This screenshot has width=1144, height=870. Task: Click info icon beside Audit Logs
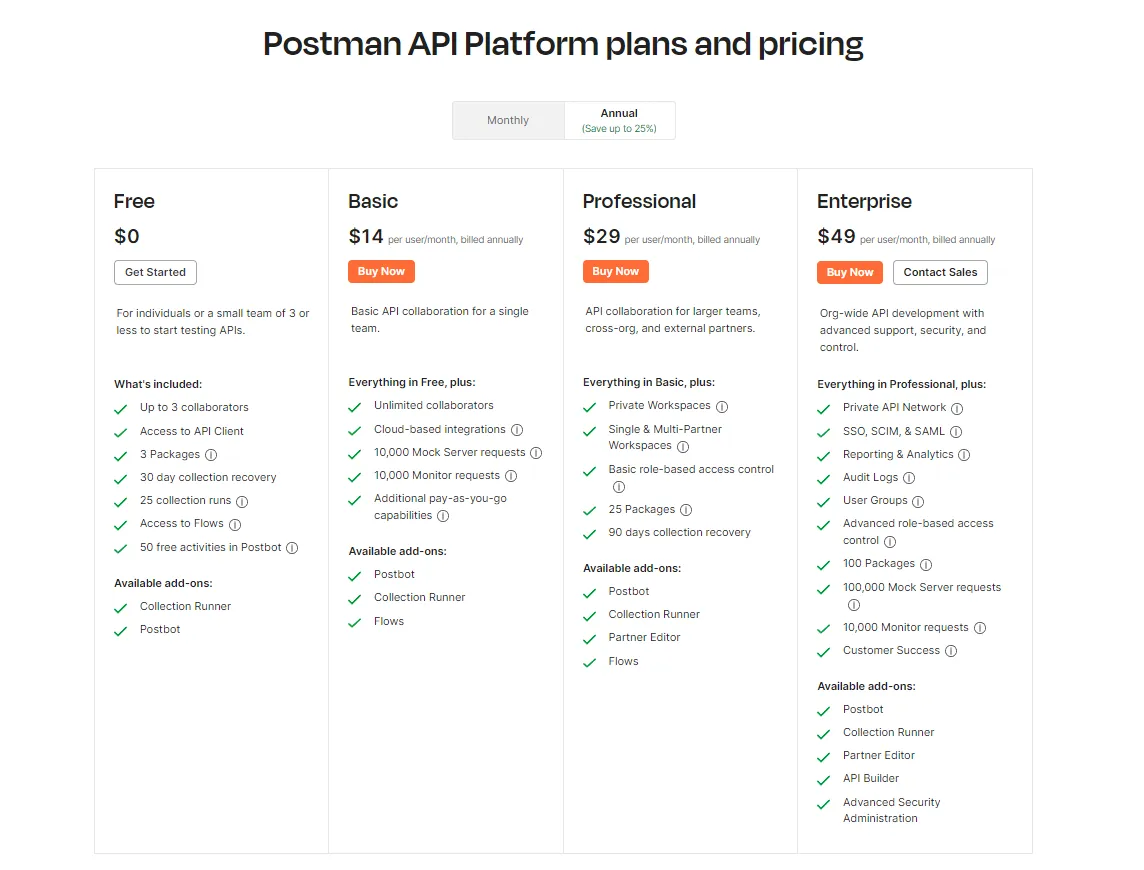click(x=909, y=478)
